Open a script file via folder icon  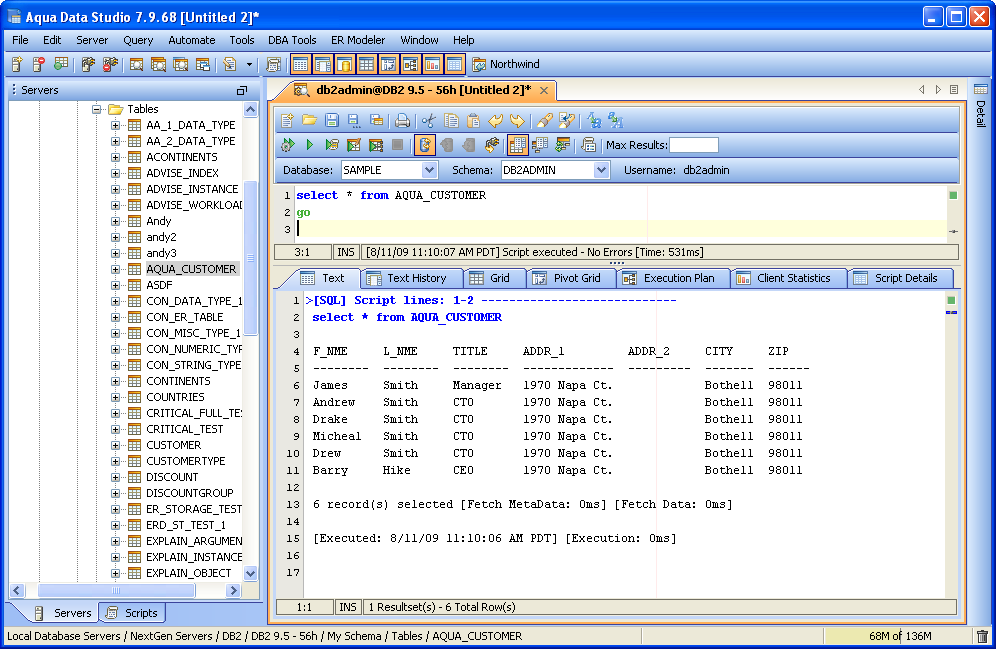coord(309,121)
